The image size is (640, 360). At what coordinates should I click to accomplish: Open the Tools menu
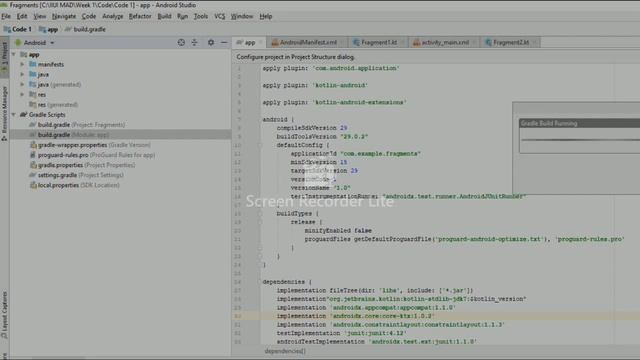[201, 16]
